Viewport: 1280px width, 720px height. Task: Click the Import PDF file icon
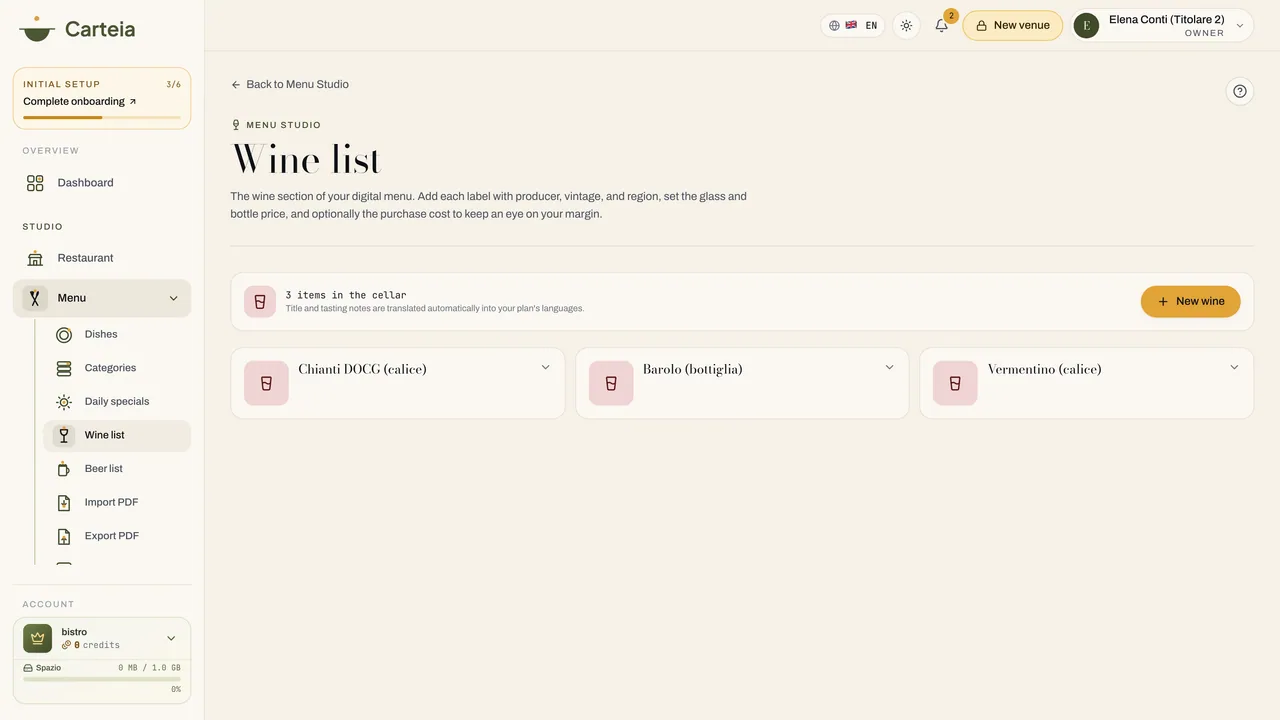pyautogui.click(x=64, y=503)
